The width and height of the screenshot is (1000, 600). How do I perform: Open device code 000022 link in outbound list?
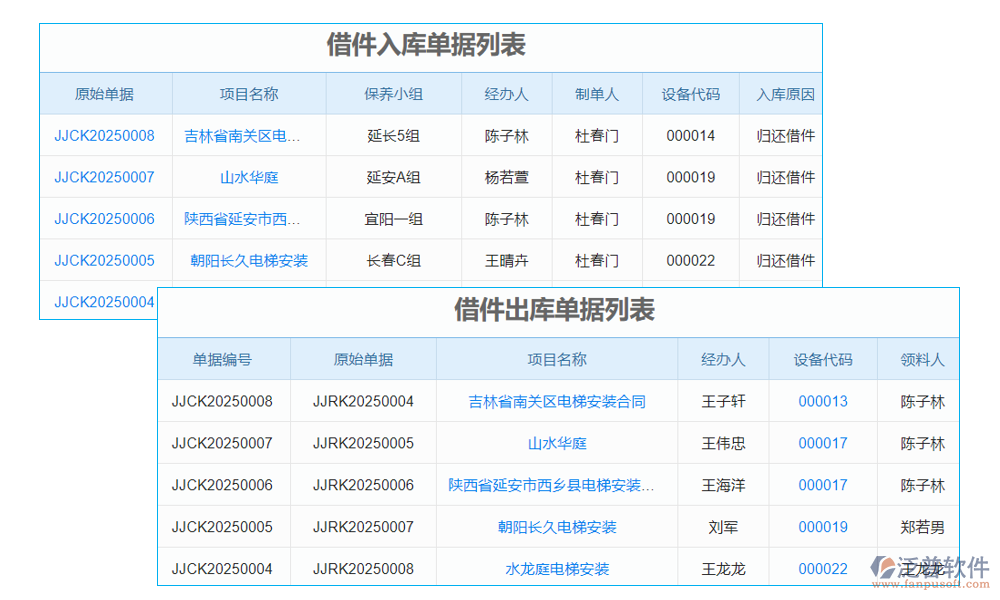click(x=822, y=569)
